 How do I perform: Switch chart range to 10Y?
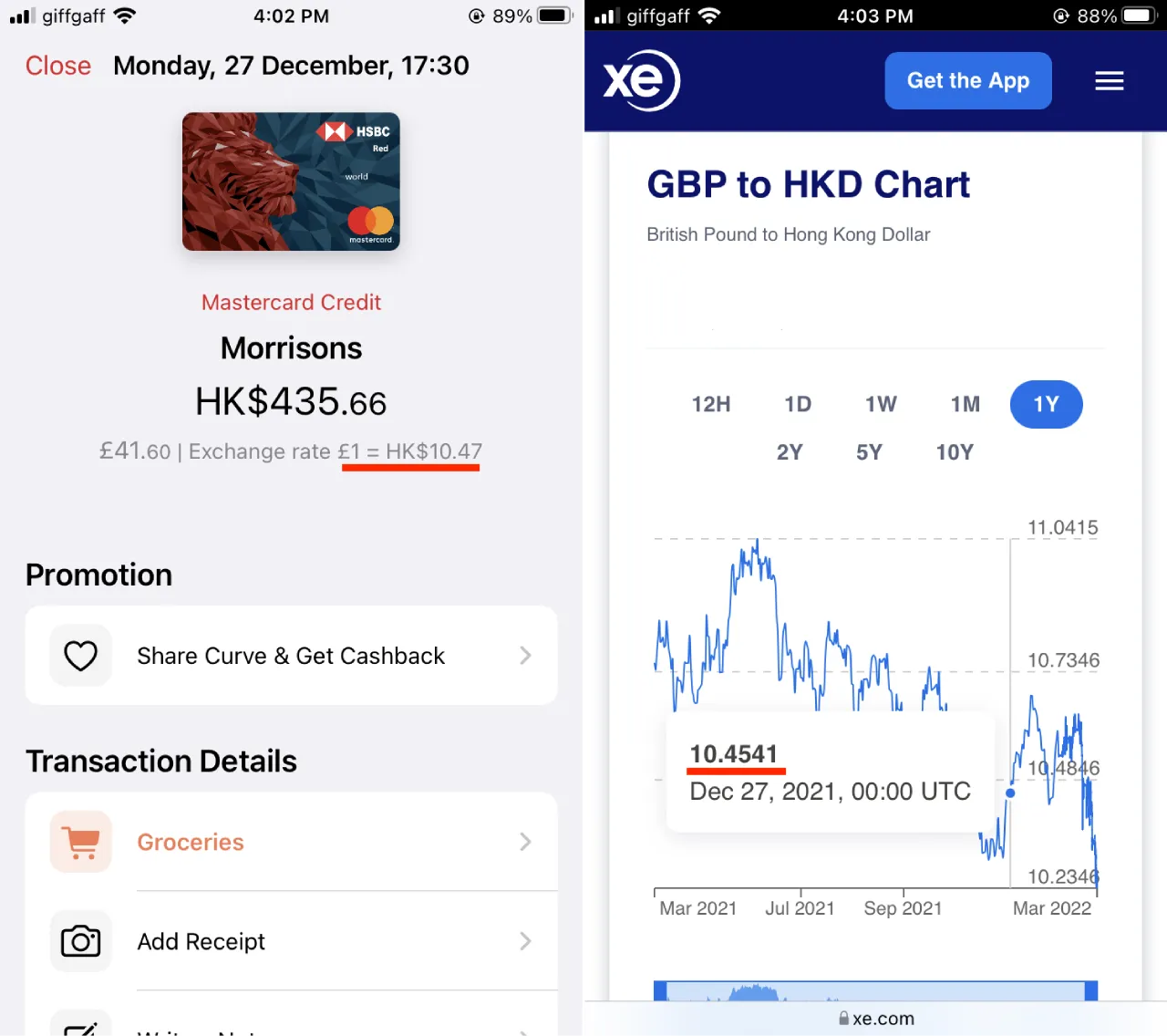click(955, 452)
